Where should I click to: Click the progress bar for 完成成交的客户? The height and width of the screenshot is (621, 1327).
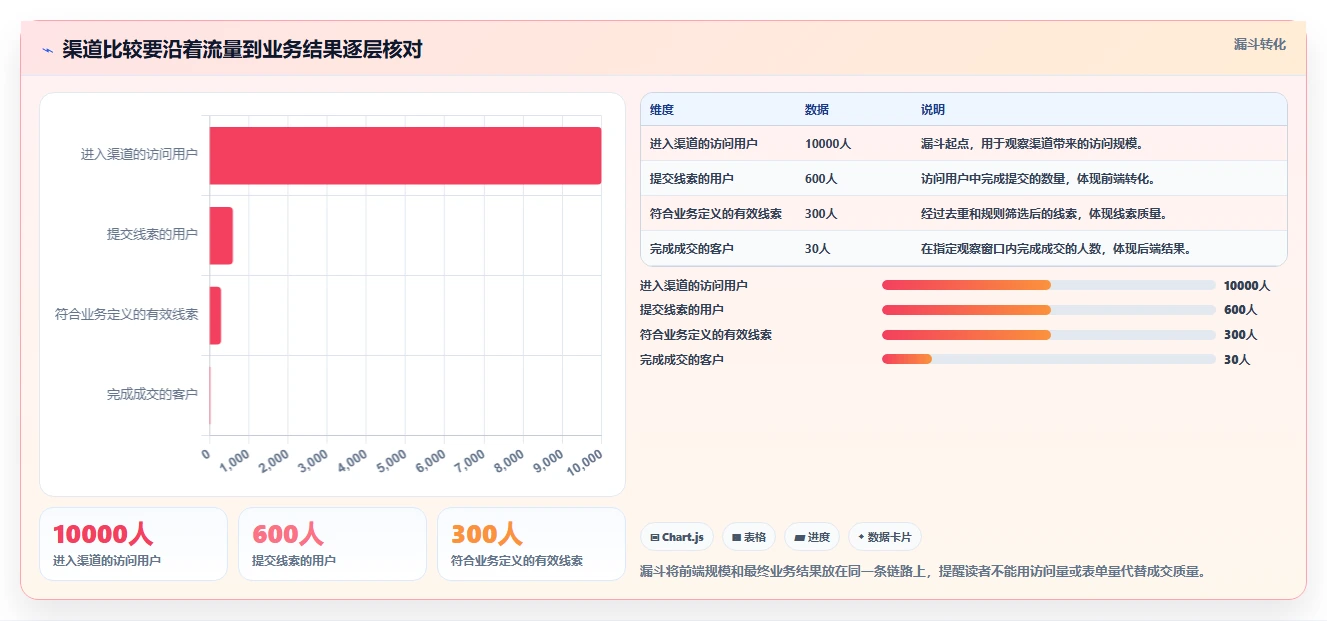1049,359
